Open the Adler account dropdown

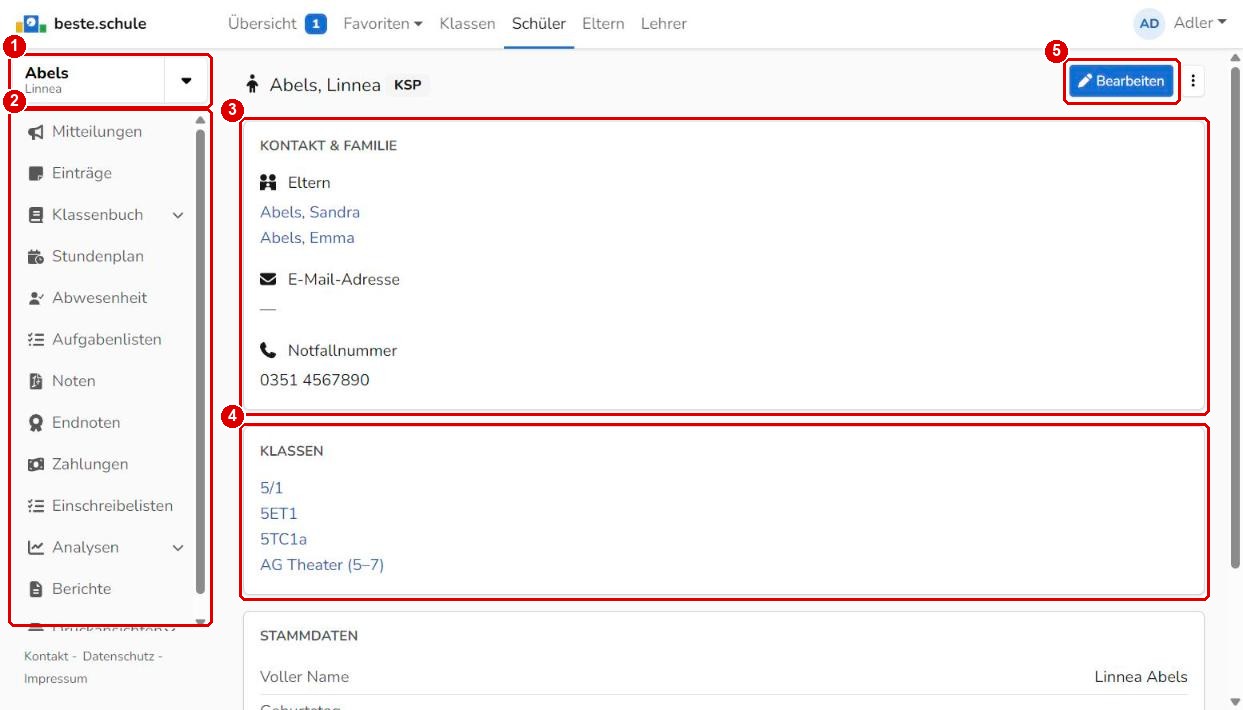point(1200,23)
